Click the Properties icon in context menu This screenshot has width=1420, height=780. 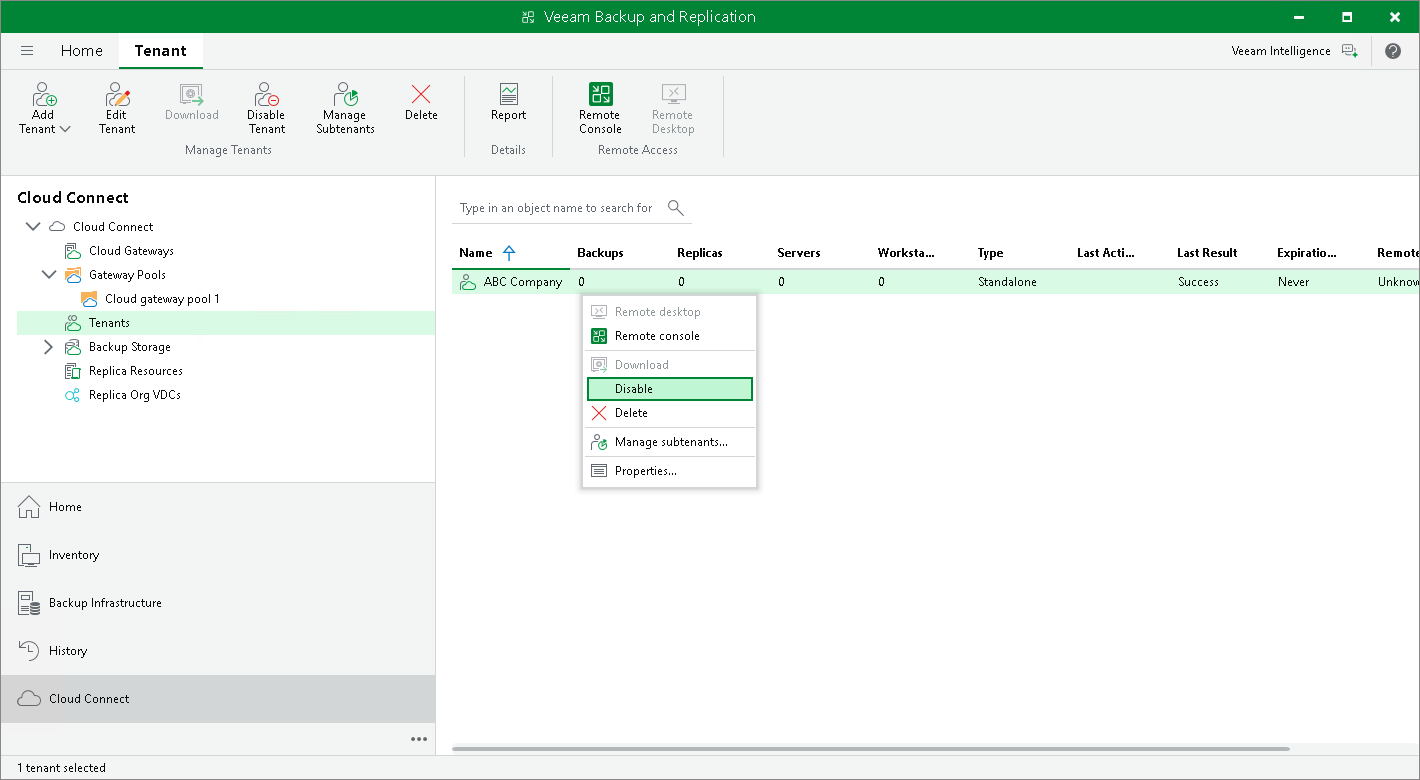coord(599,471)
